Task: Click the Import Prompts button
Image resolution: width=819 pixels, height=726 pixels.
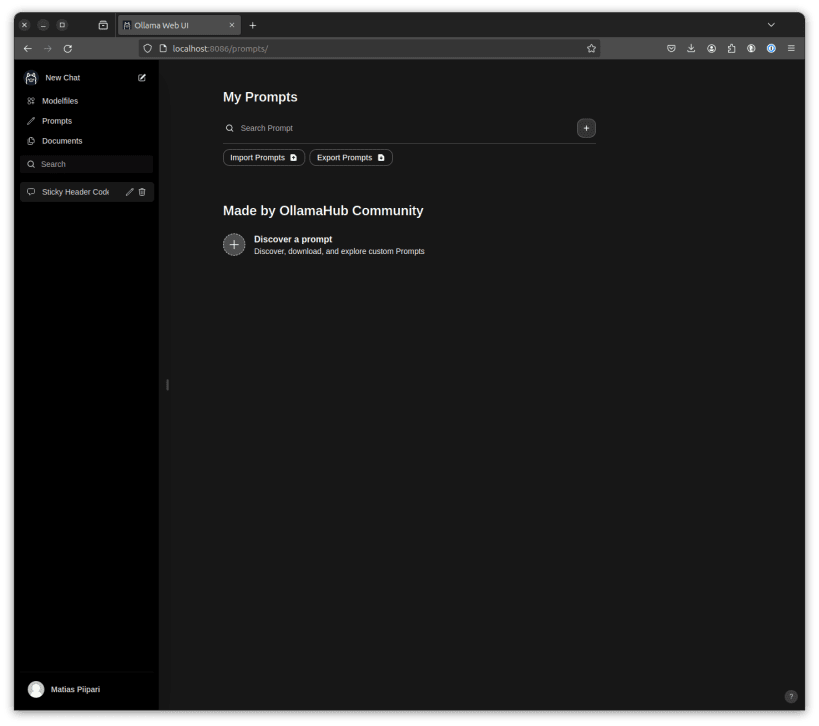Action: [x=263, y=157]
